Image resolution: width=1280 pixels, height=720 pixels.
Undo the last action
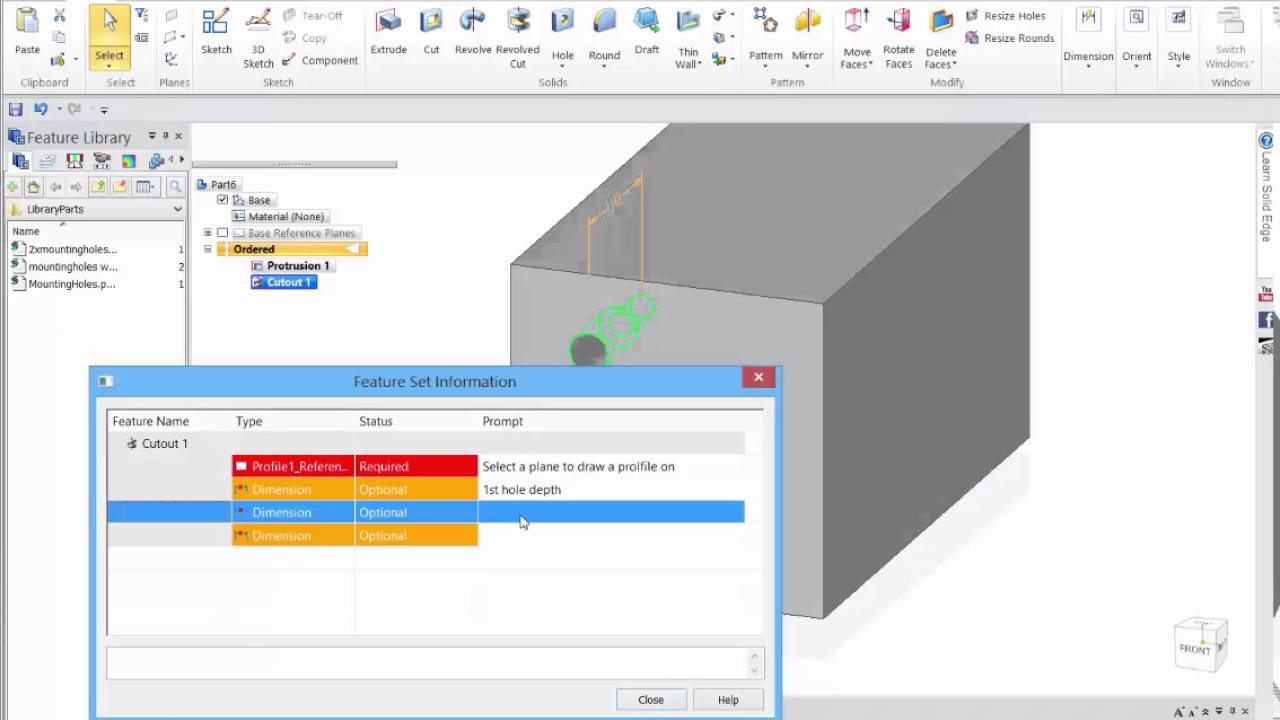[x=40, y=109]
